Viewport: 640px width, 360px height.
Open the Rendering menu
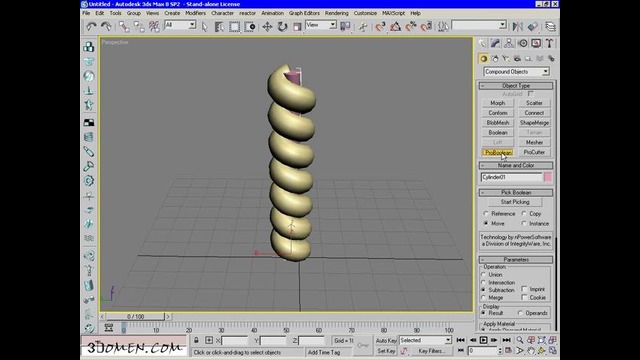[x=337, y=13]
